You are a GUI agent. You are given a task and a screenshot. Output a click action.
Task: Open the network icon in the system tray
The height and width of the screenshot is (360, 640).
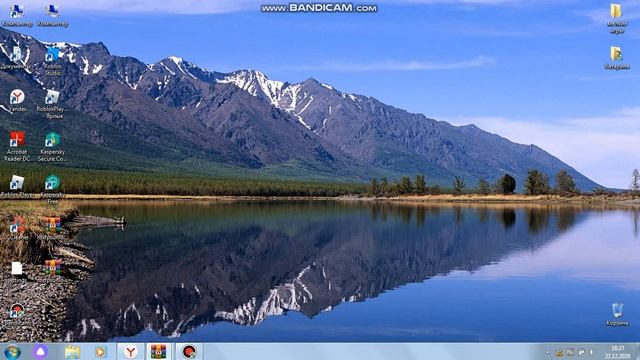(581, 352)
